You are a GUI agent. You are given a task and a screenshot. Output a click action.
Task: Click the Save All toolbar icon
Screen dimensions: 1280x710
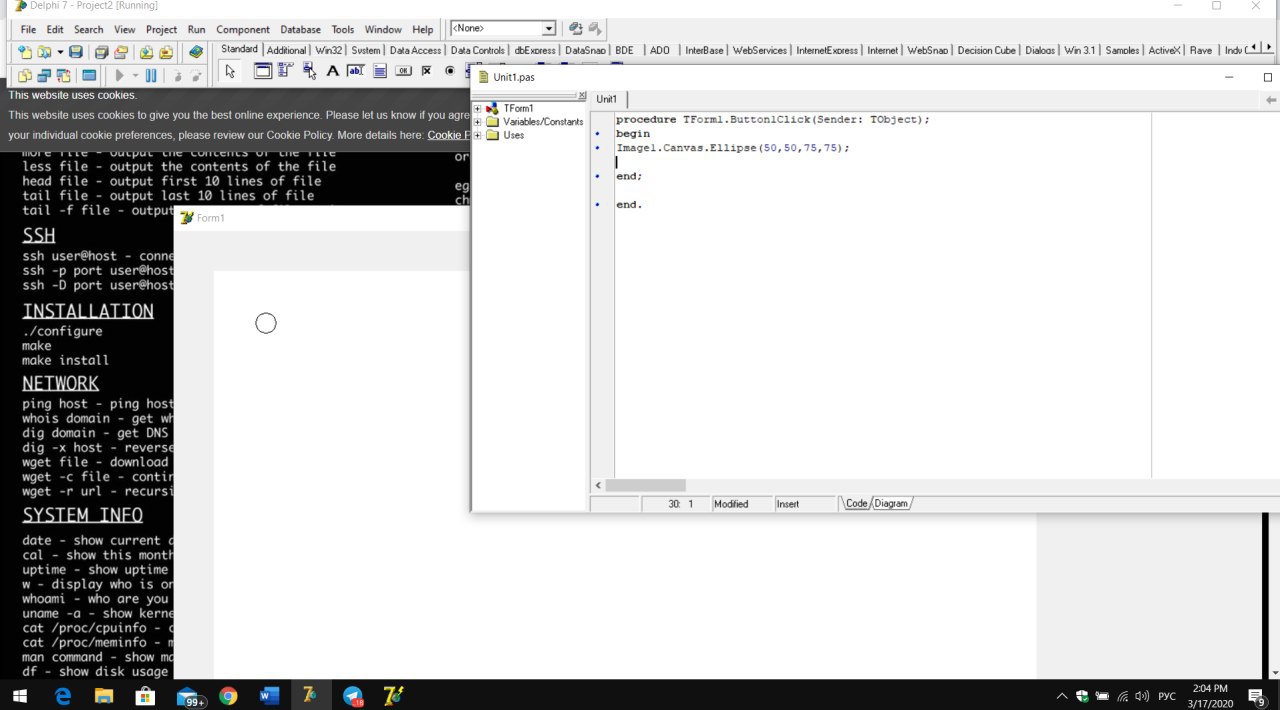pos(101,52)
